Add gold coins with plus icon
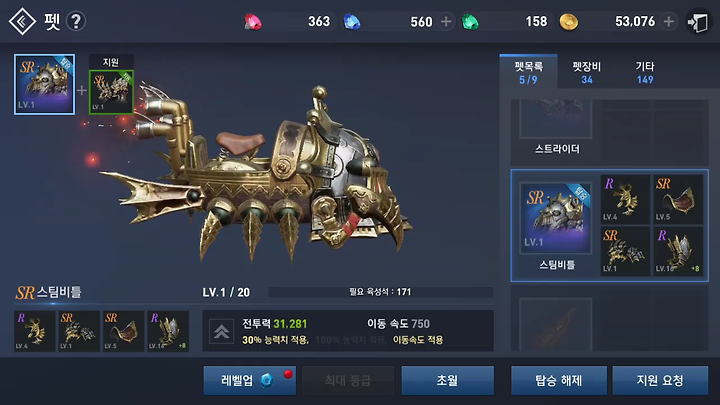This screenshot has width=720, height=405. pyautogui.click(x=669, y=22)
